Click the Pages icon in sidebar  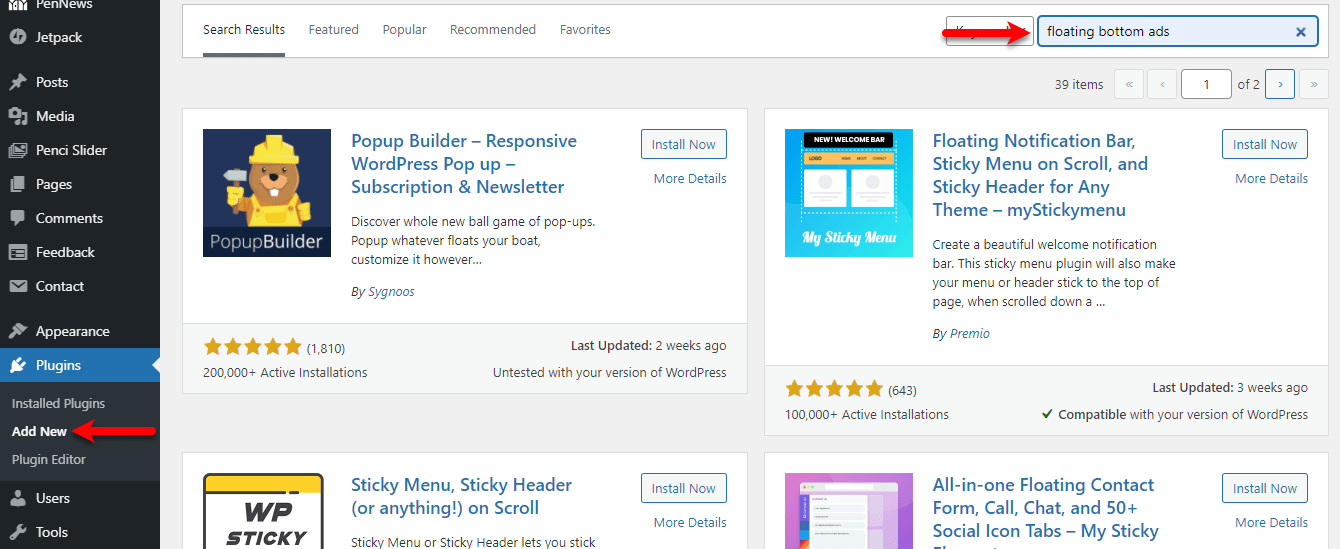point(18,184)
